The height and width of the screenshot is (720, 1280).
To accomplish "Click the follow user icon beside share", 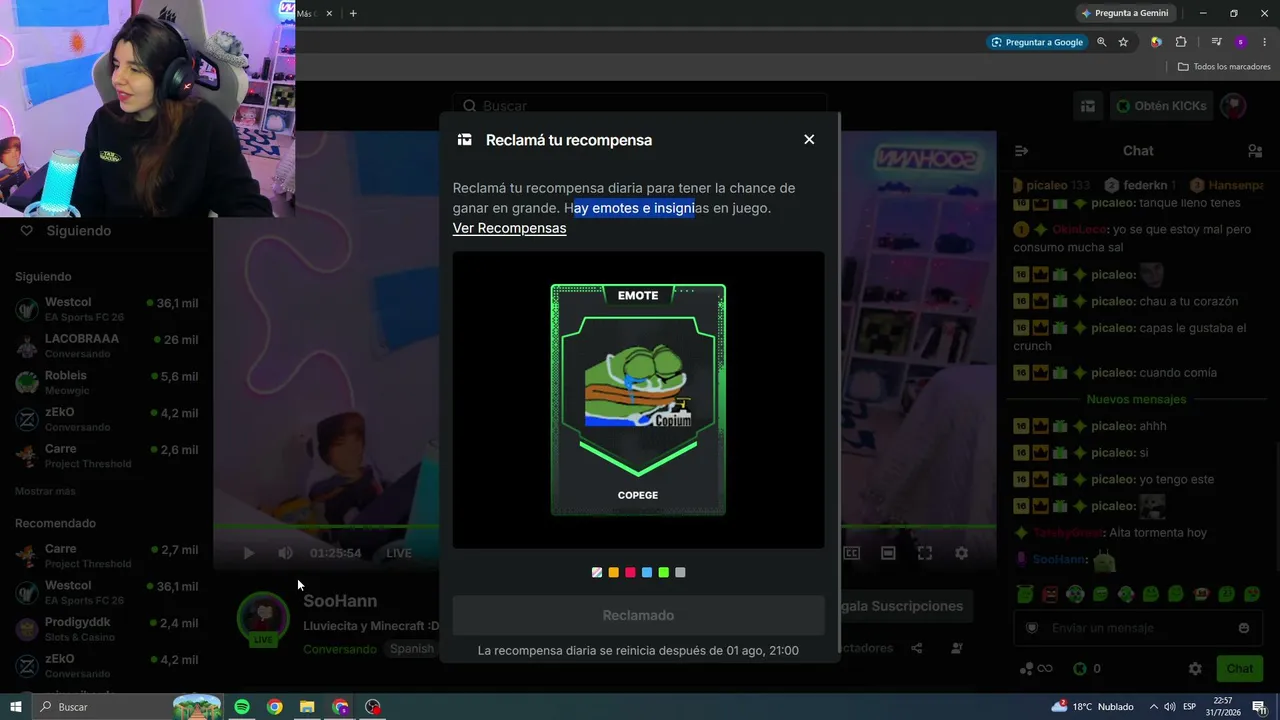I will [956, 648].
